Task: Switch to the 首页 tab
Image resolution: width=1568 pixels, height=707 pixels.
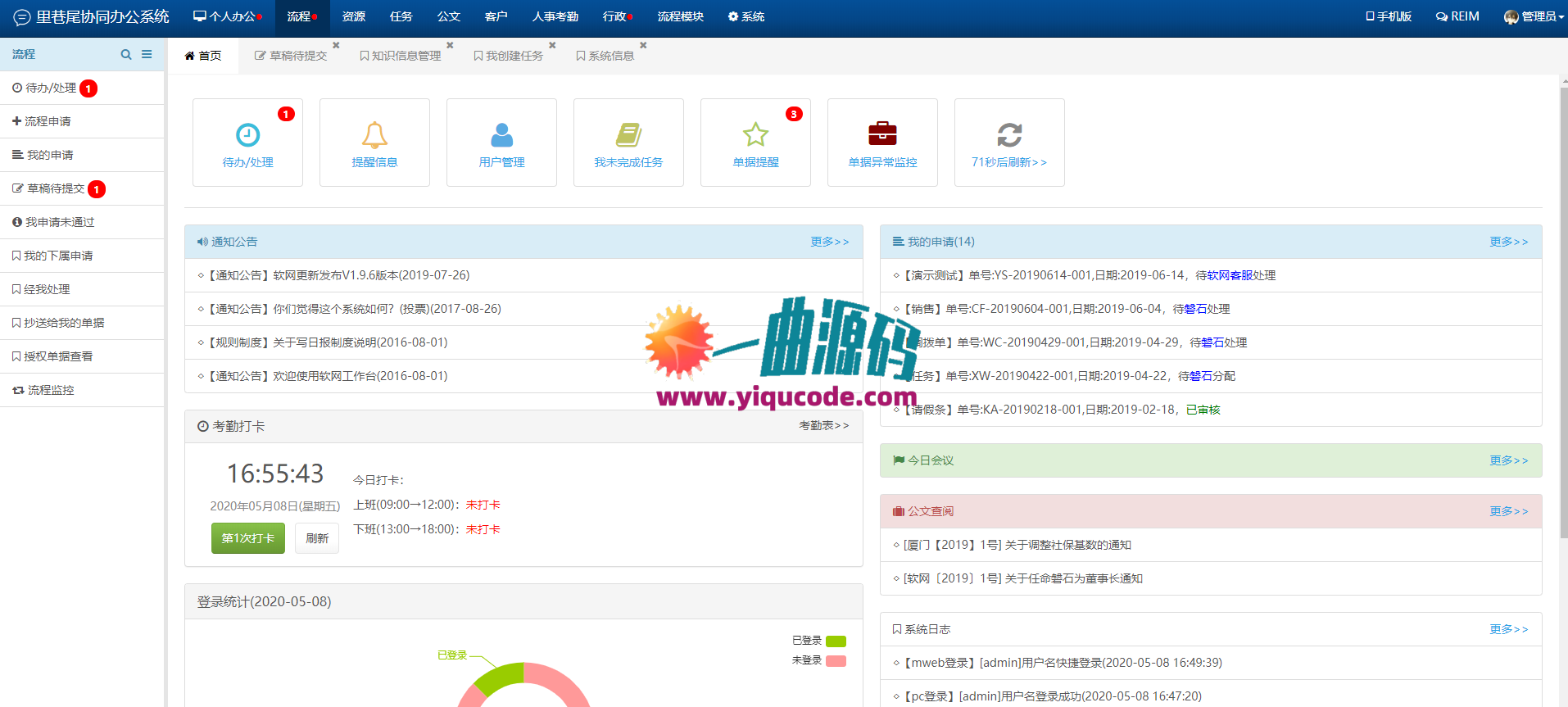Action: 203,56
